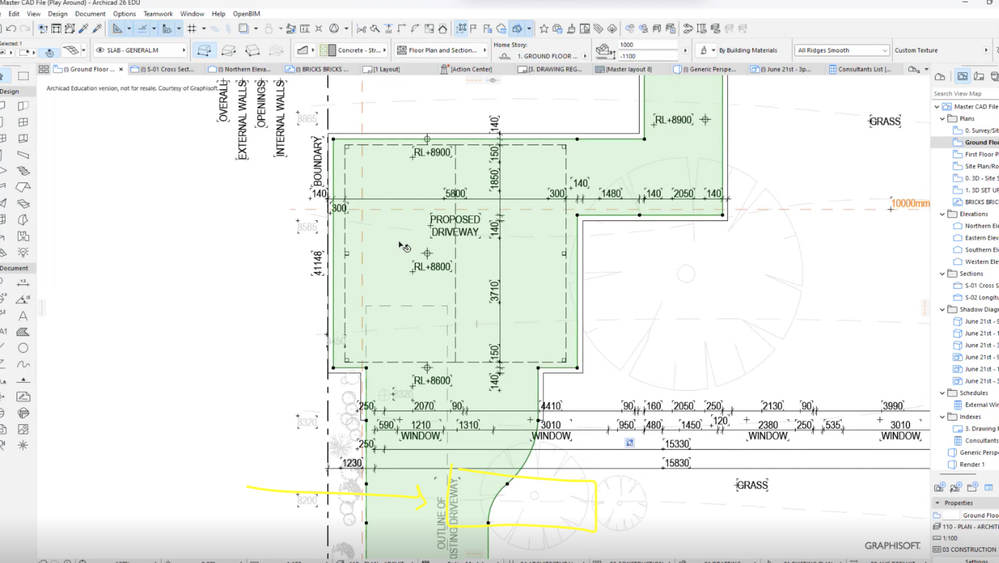Collapse the Plans folder in Navigator
999x563 pixels.
point(942,118)
